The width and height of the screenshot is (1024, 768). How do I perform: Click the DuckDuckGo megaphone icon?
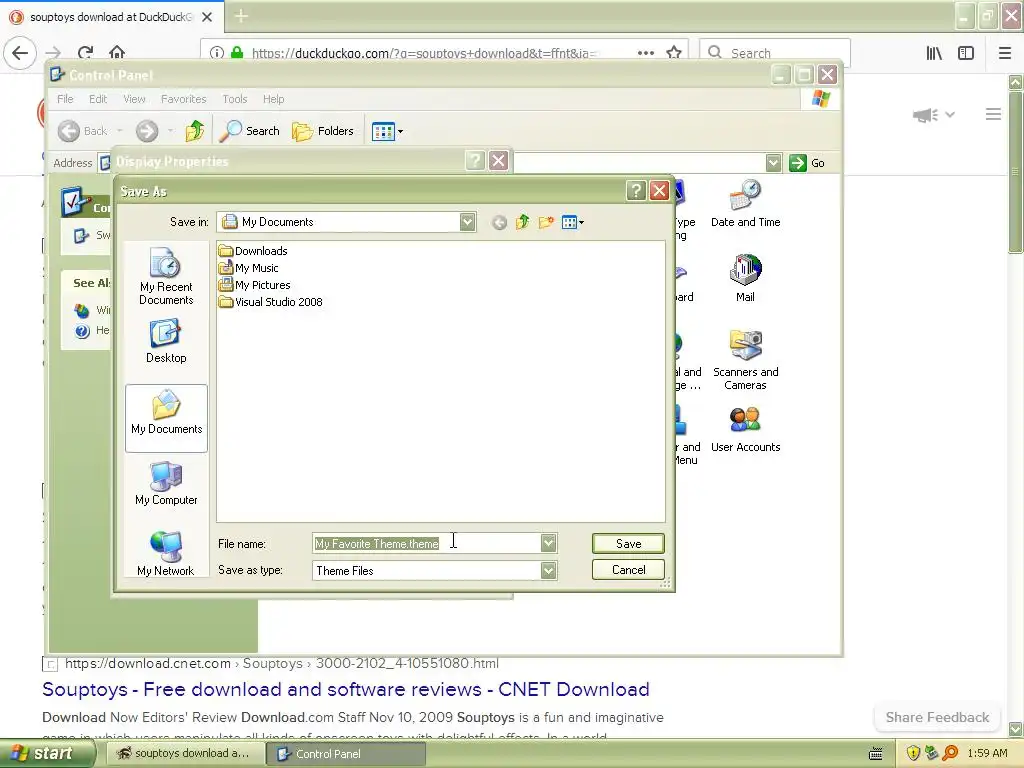point(926,115)
